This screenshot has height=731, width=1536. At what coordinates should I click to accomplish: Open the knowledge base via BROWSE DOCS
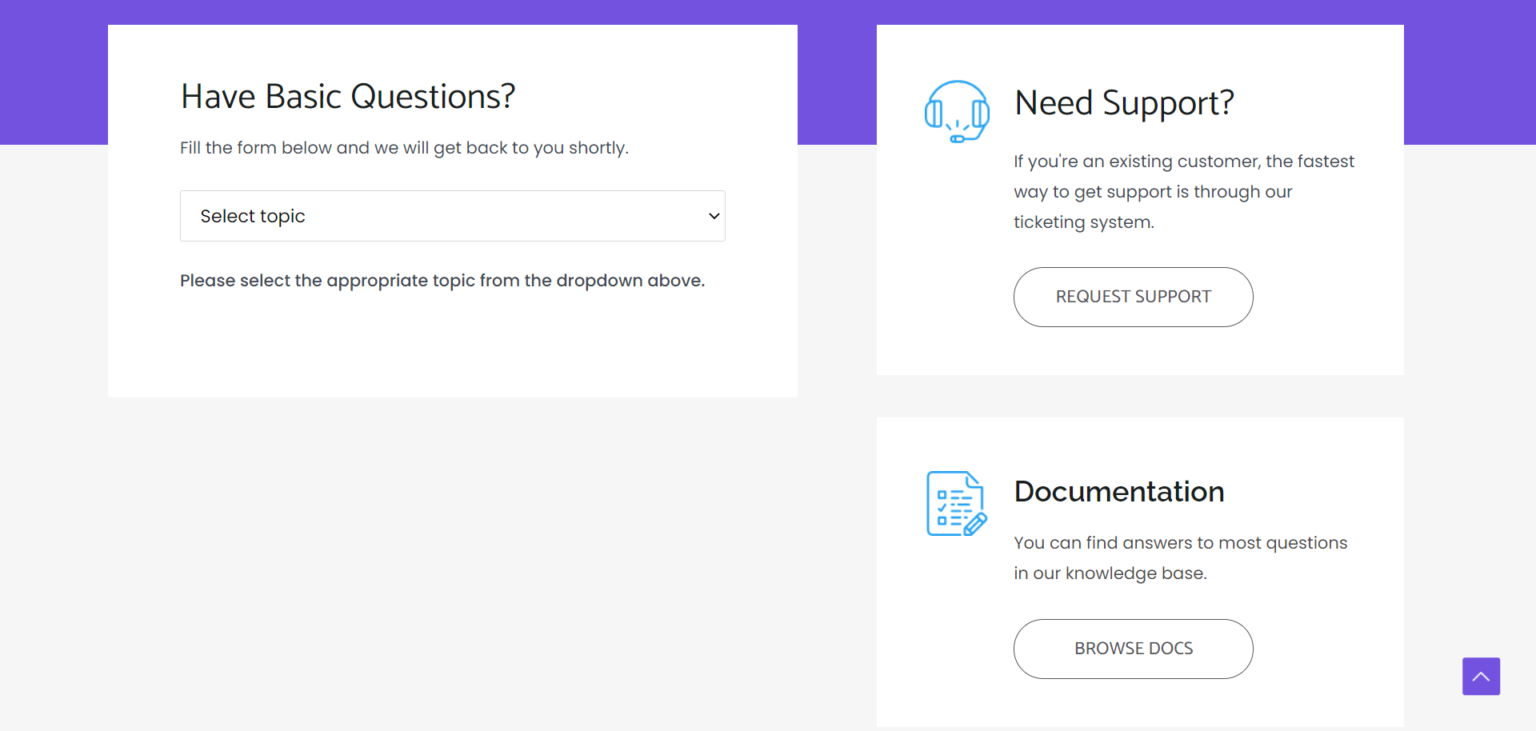coord(1132,648)
